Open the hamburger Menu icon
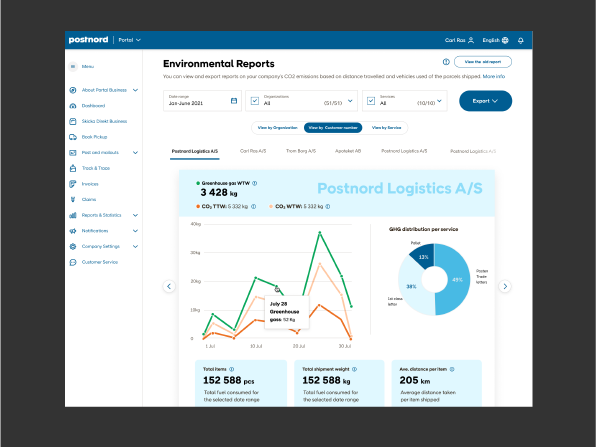 coord(73,66)
